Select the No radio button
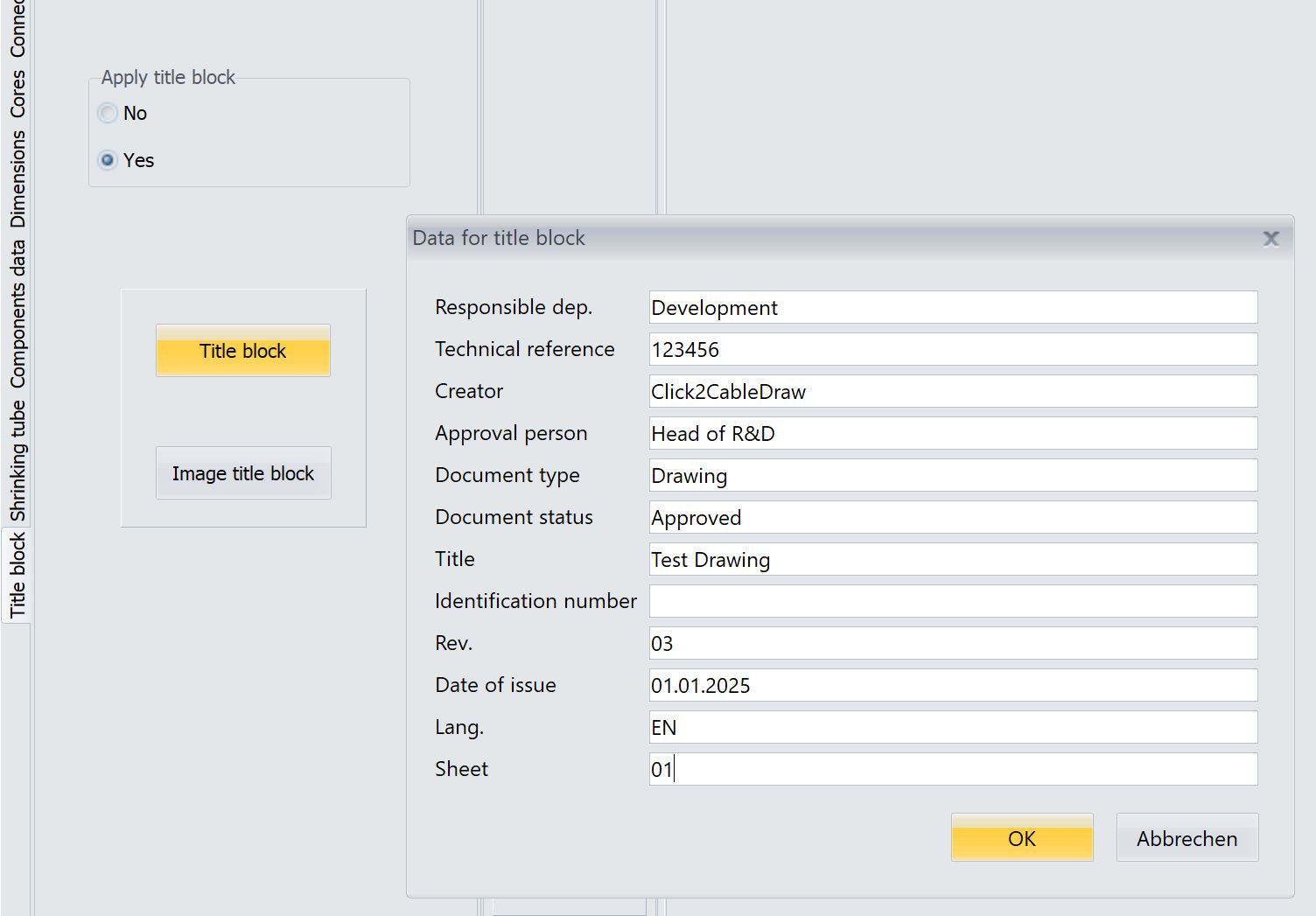Image resolution: width=1316 pixels, height=916 pixels. tap(108, 113)
